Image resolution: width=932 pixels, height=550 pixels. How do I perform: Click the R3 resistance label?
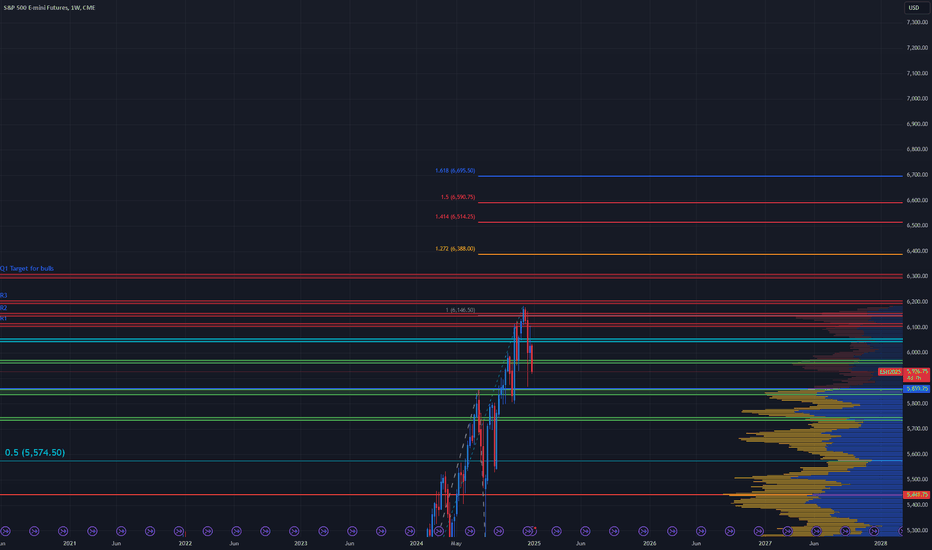pyautogui.click(x=4, y=296)
